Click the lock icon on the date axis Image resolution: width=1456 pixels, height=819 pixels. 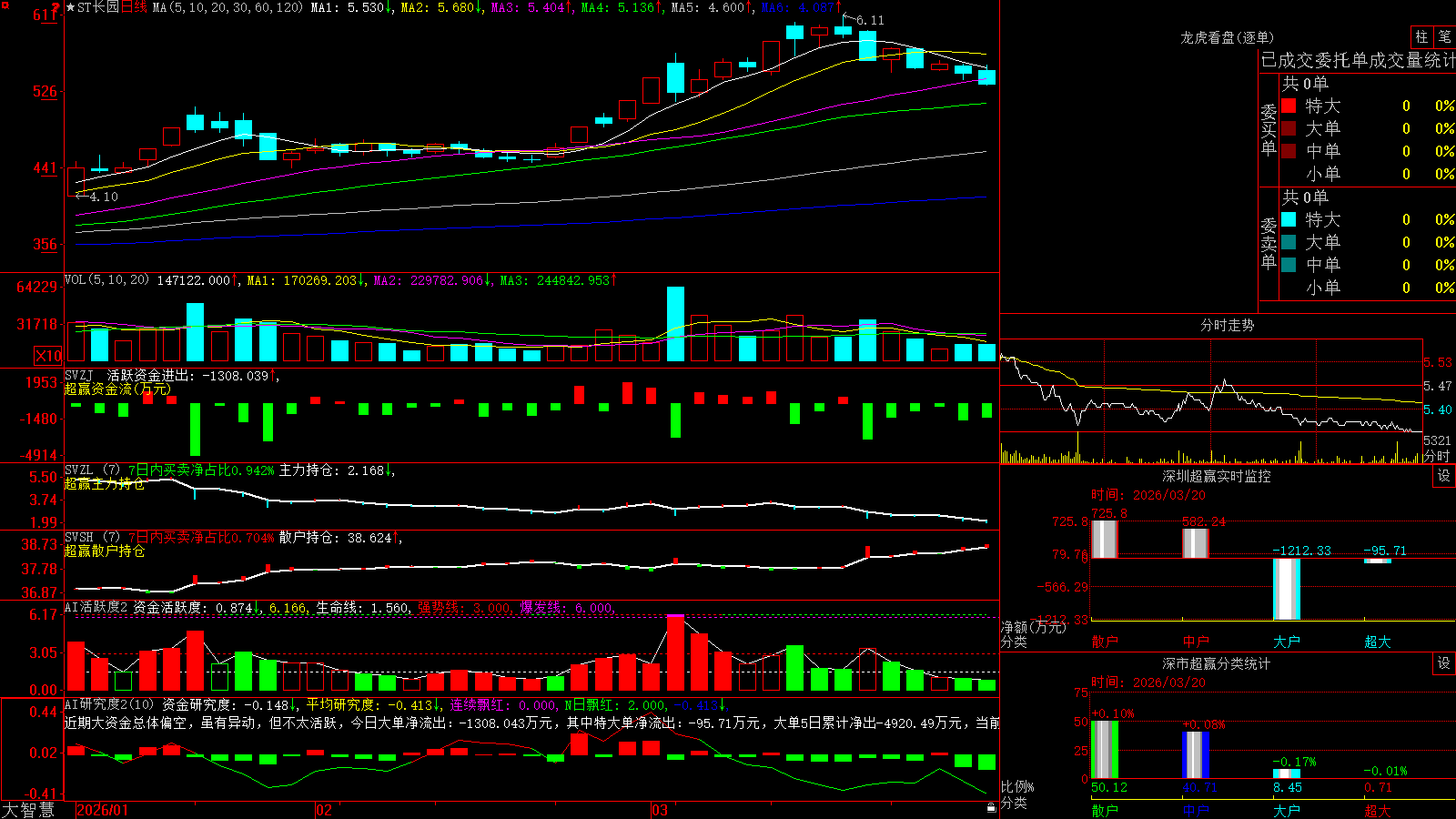click(x=991, y=808)
